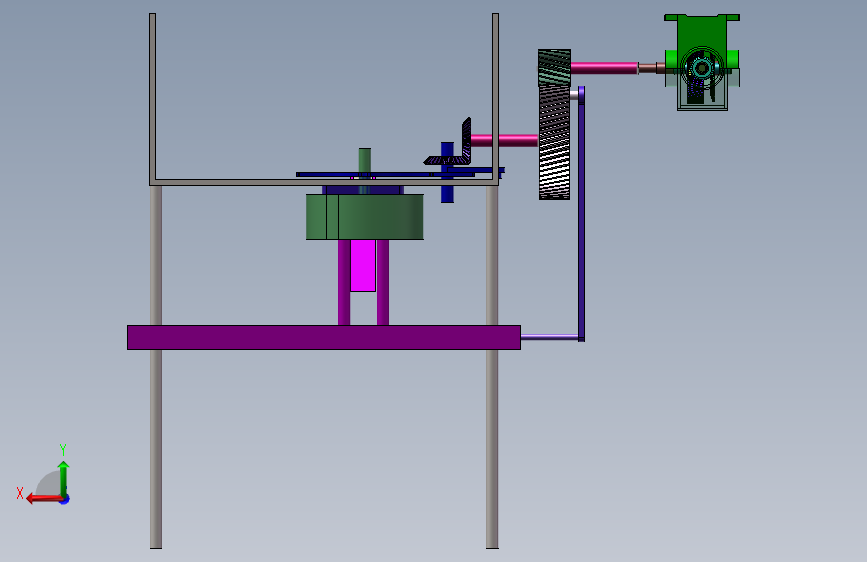Select the horizontal bevel gear
Viewport: 867px width, 562px height.
tap(446, 160)
